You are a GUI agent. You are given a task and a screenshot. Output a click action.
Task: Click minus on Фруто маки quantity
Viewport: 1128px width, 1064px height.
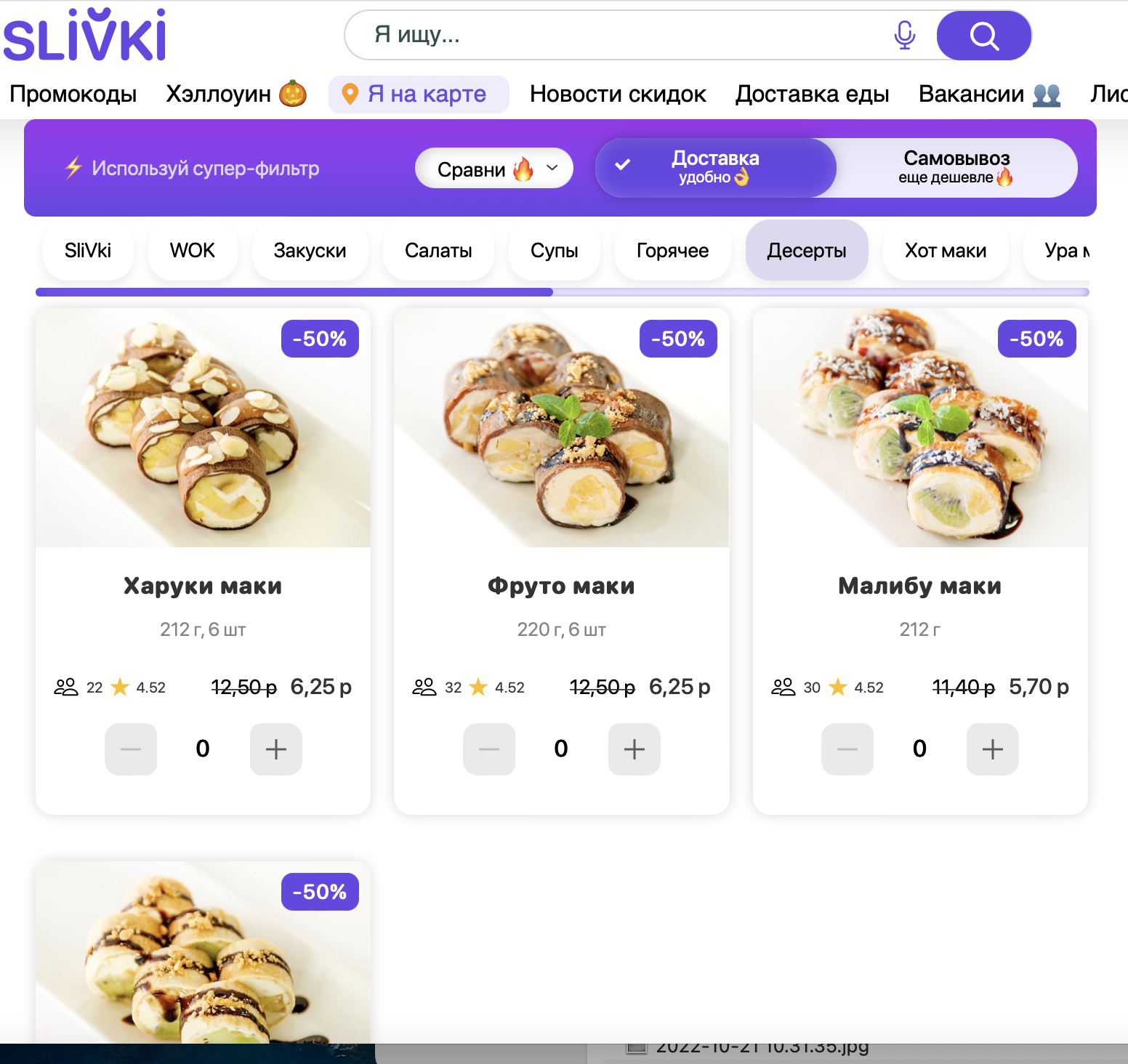click(489, 749)
